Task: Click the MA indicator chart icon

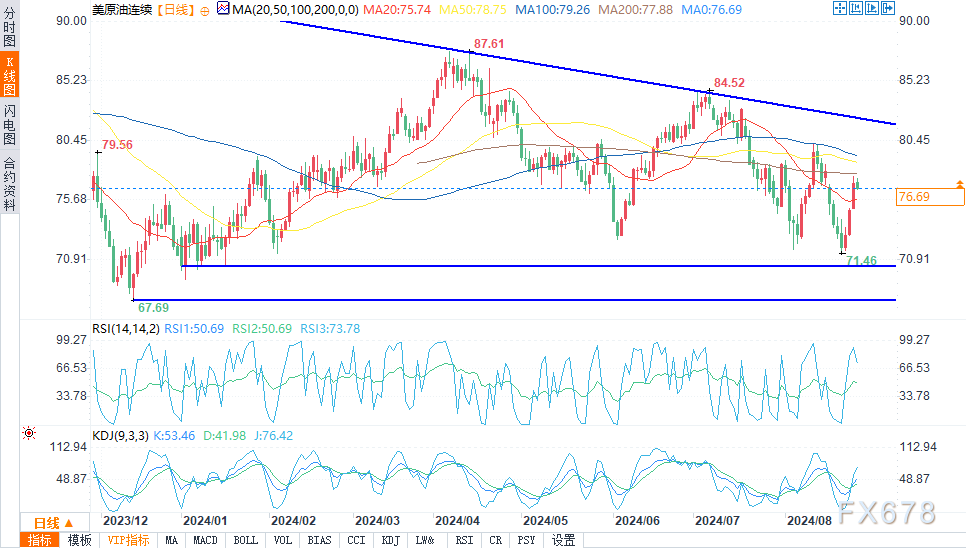Action: (223, 9)
